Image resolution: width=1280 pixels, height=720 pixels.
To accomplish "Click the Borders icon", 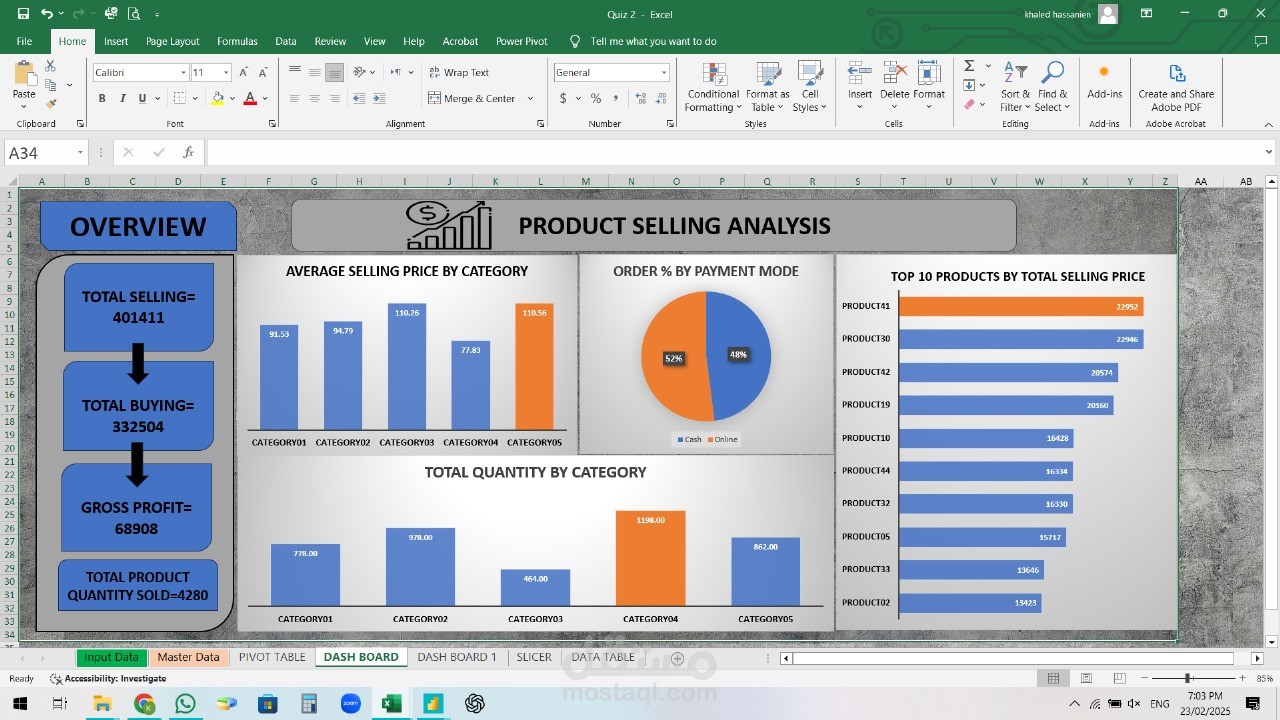I will [178, 98].
